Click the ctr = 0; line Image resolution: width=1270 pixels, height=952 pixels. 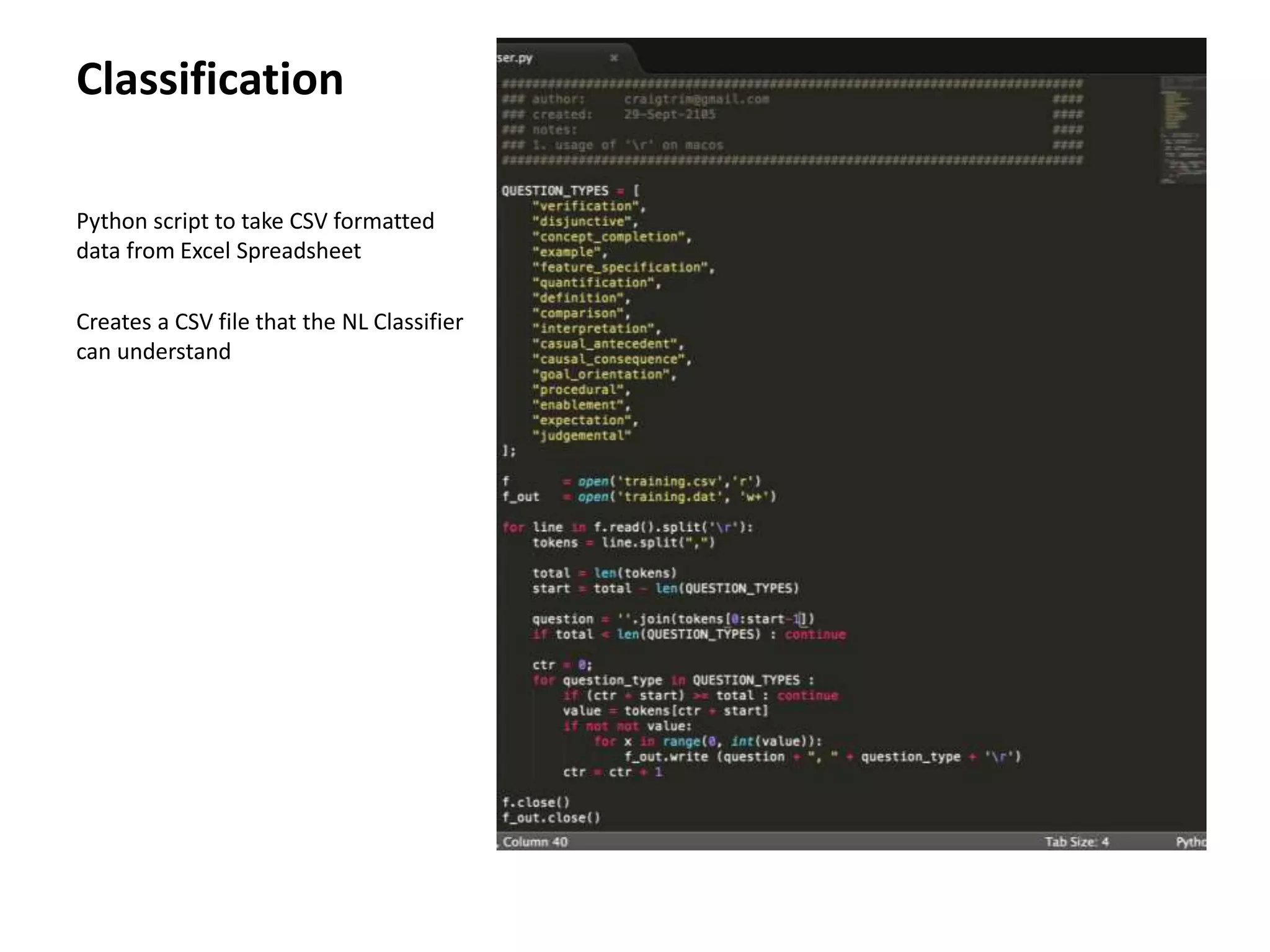pyautogui.click(x=562, y=665)
